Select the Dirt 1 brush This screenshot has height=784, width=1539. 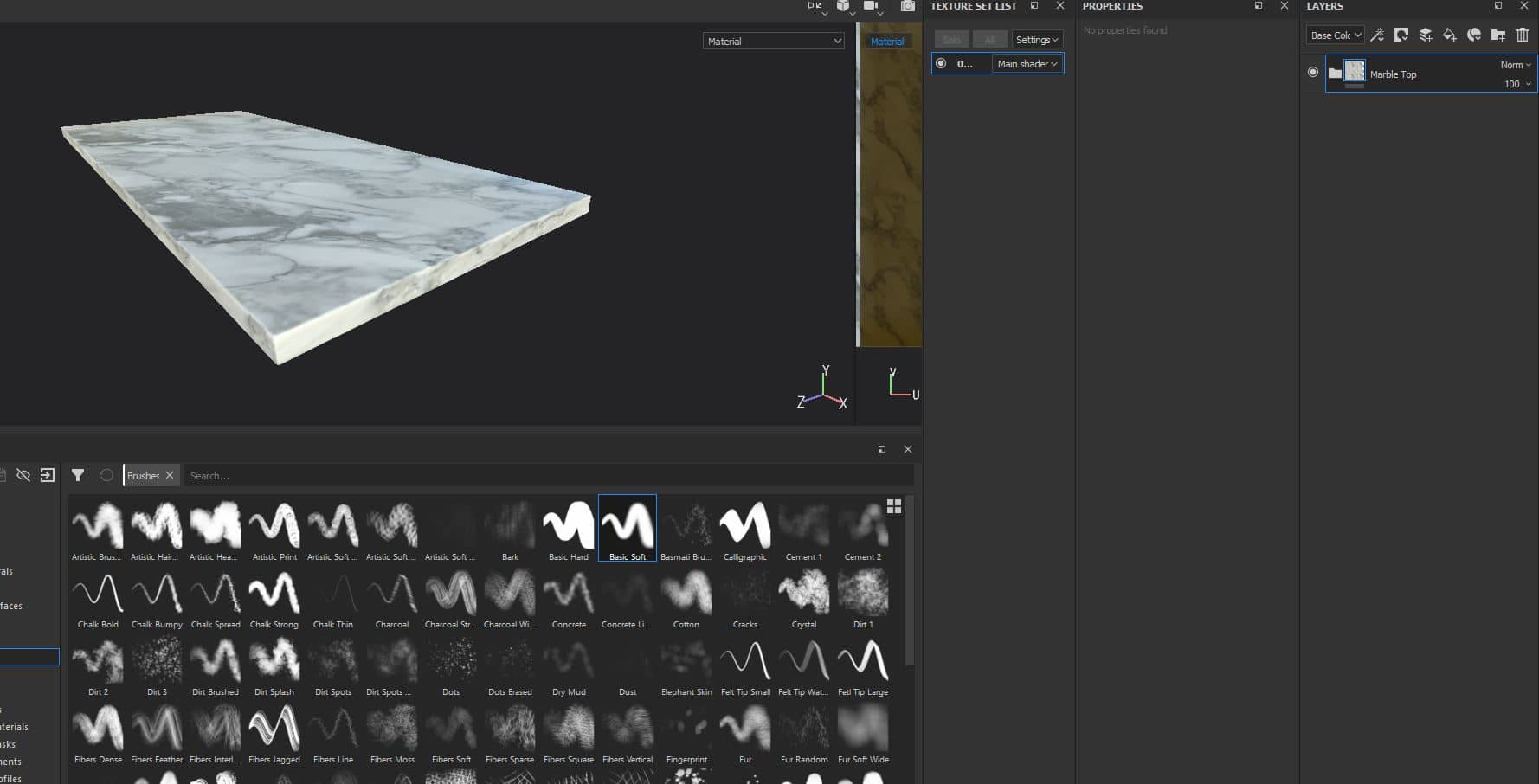click(863, 597)
